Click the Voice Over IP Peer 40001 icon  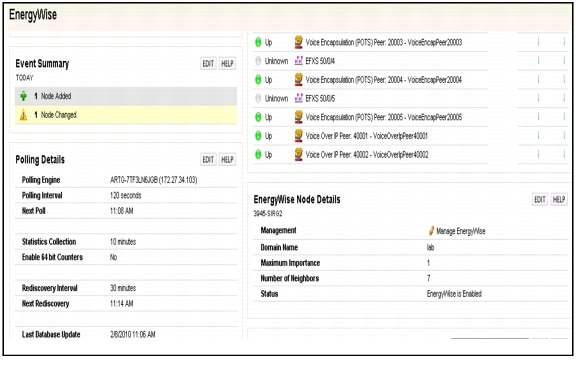299,136
